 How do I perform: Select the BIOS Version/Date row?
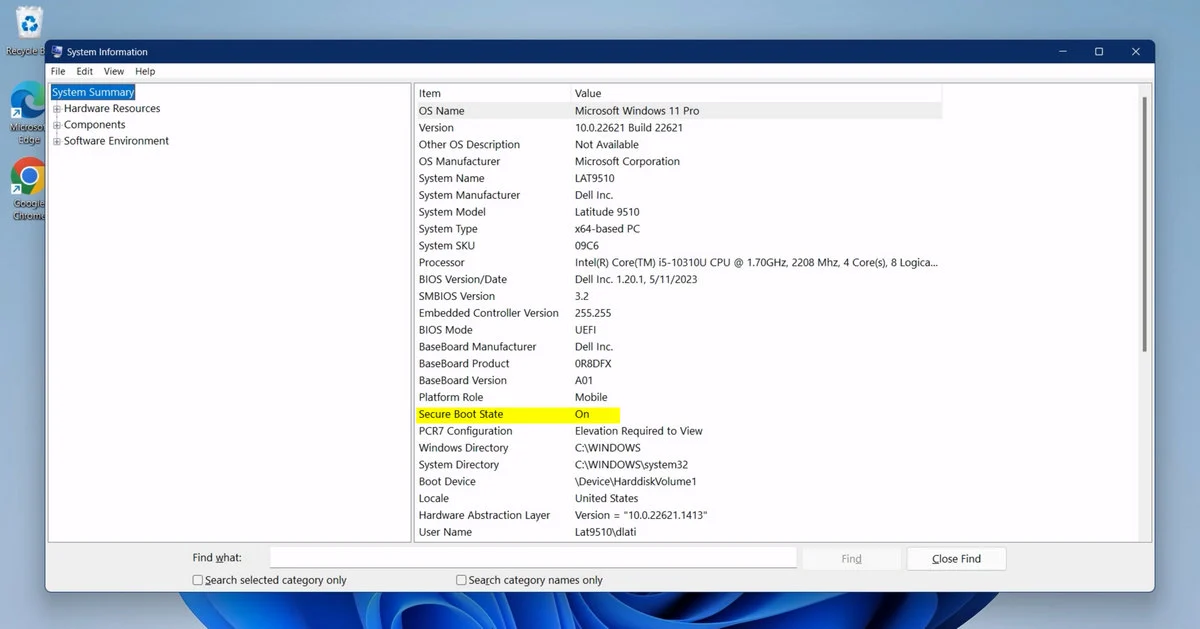pos(678,279)
